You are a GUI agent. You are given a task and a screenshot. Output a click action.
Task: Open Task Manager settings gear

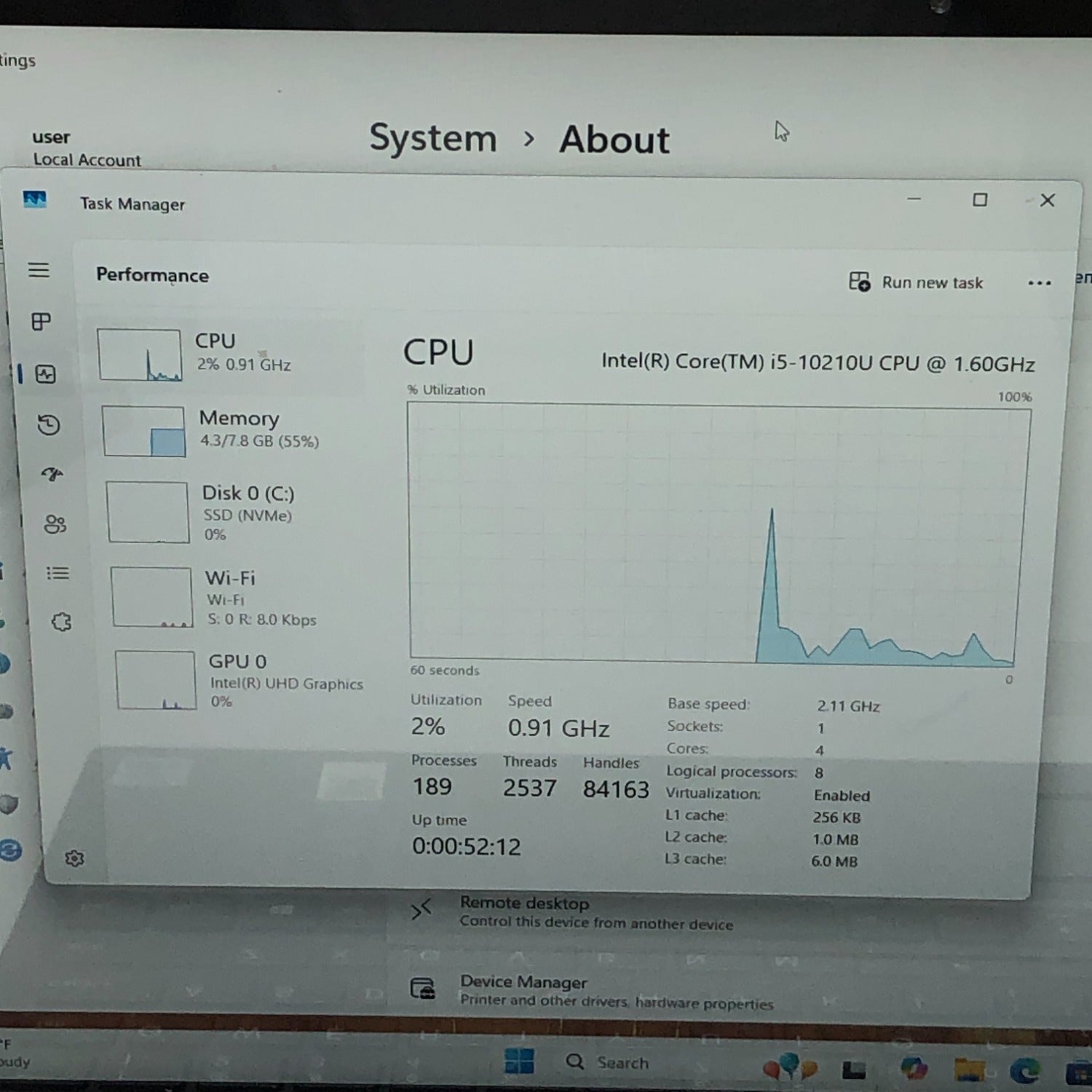click(x=74, y=858)
